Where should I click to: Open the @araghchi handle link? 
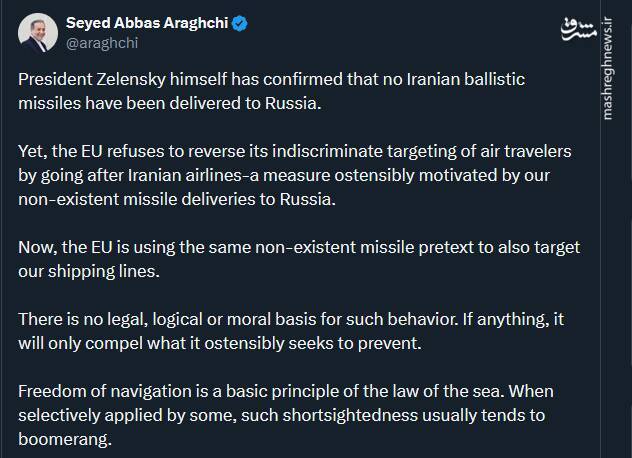click(x=101, y=42)
